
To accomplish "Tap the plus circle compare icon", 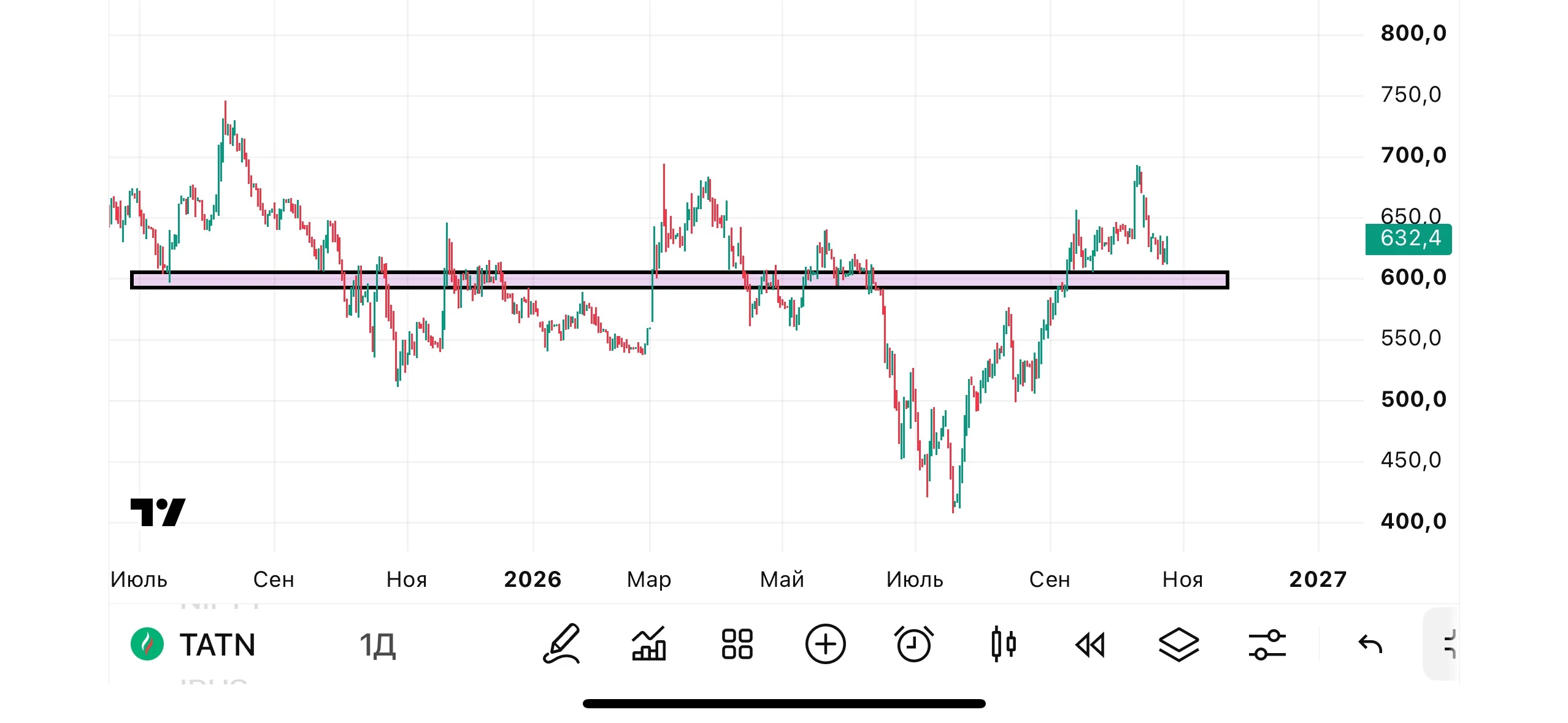I will pyautogui.click(x=825, y=644).
